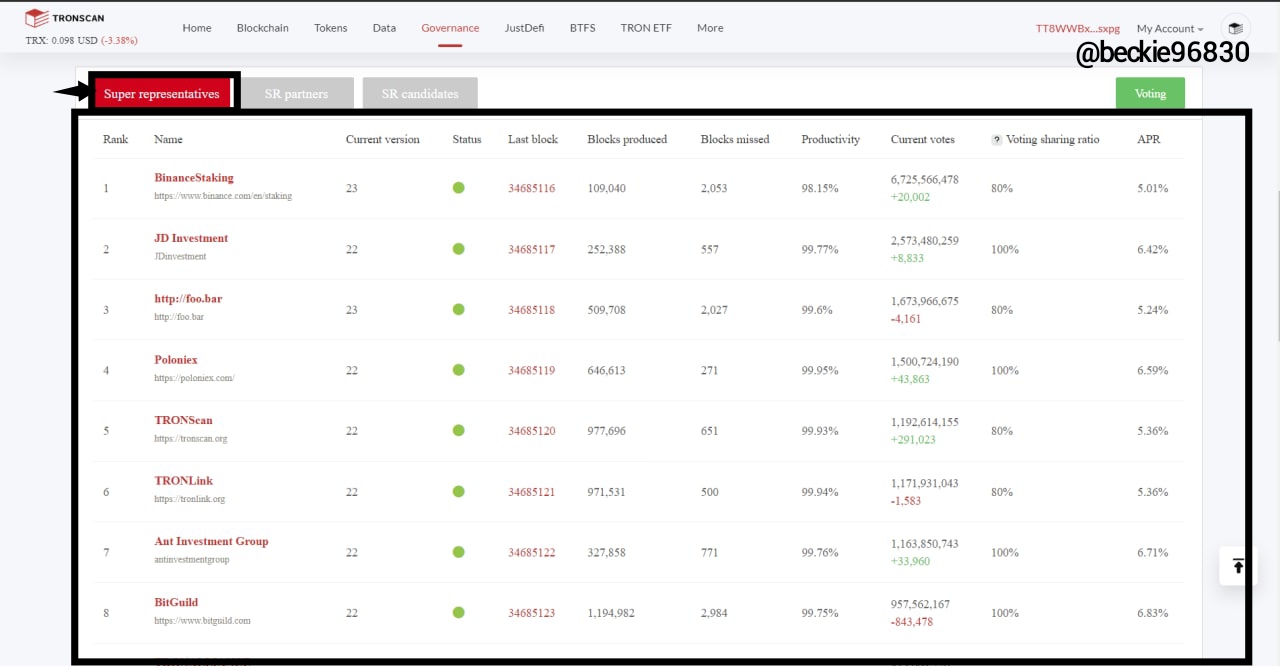1280x666 pixels.
Task: Open http://foo.bar representative page
Action: (x=188, y=299)
